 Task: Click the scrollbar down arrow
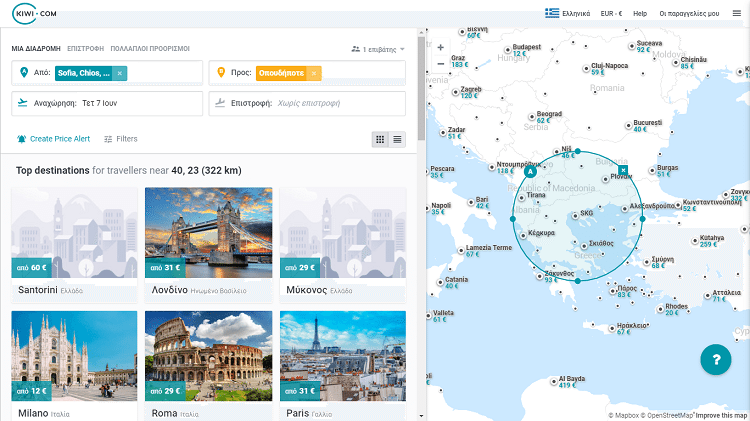[421, 416]
